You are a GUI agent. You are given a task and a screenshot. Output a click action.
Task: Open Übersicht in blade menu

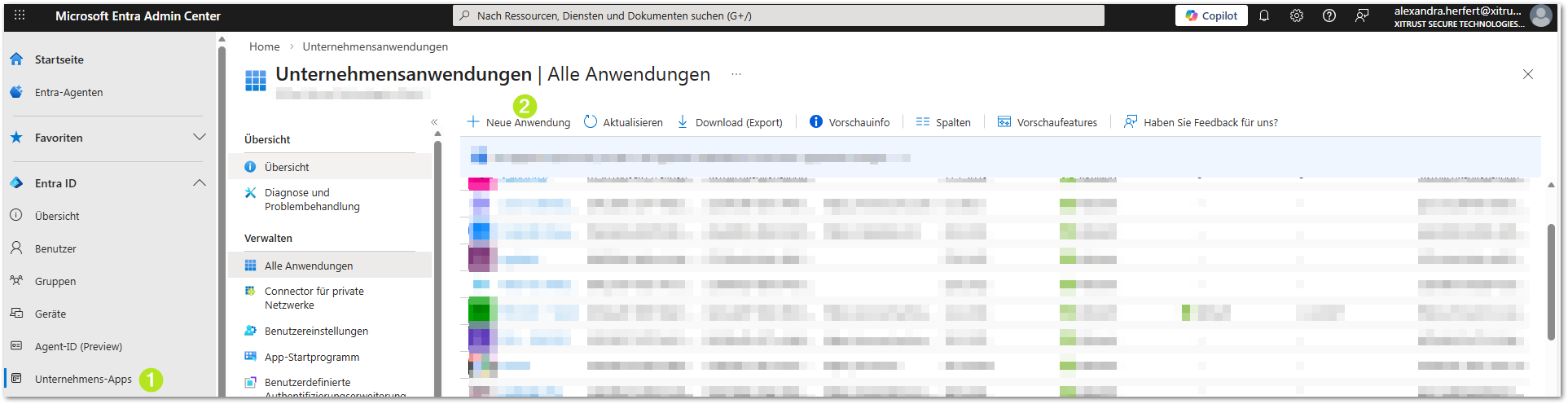329,167
